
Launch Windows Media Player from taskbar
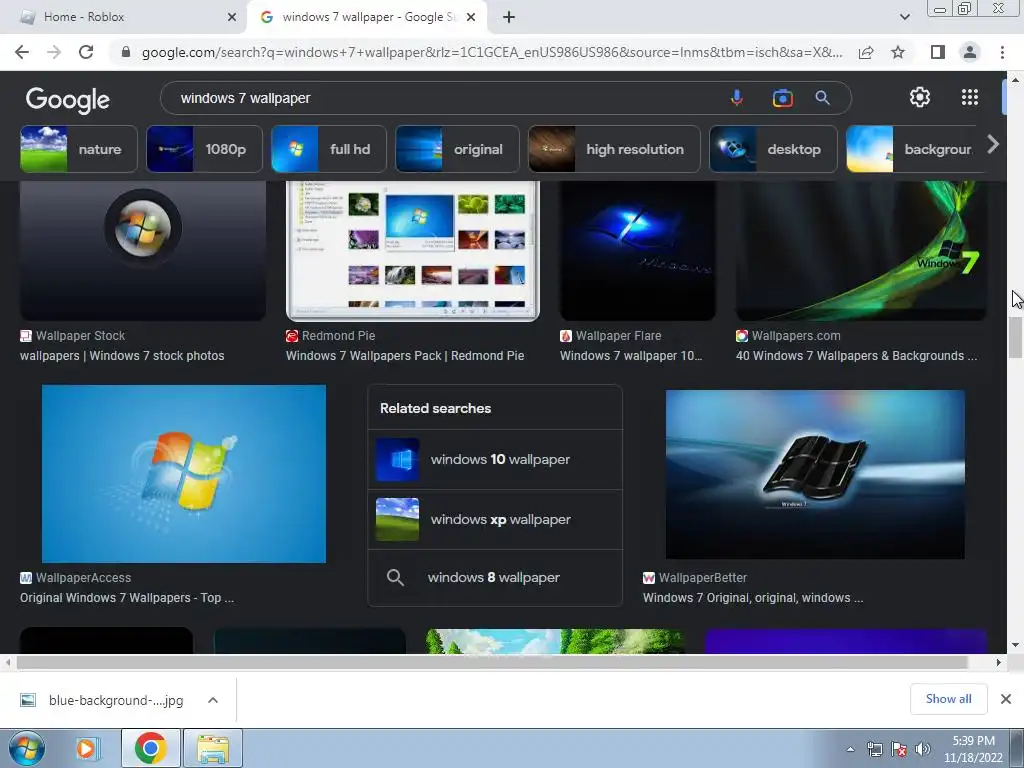(x=87, y=748)
